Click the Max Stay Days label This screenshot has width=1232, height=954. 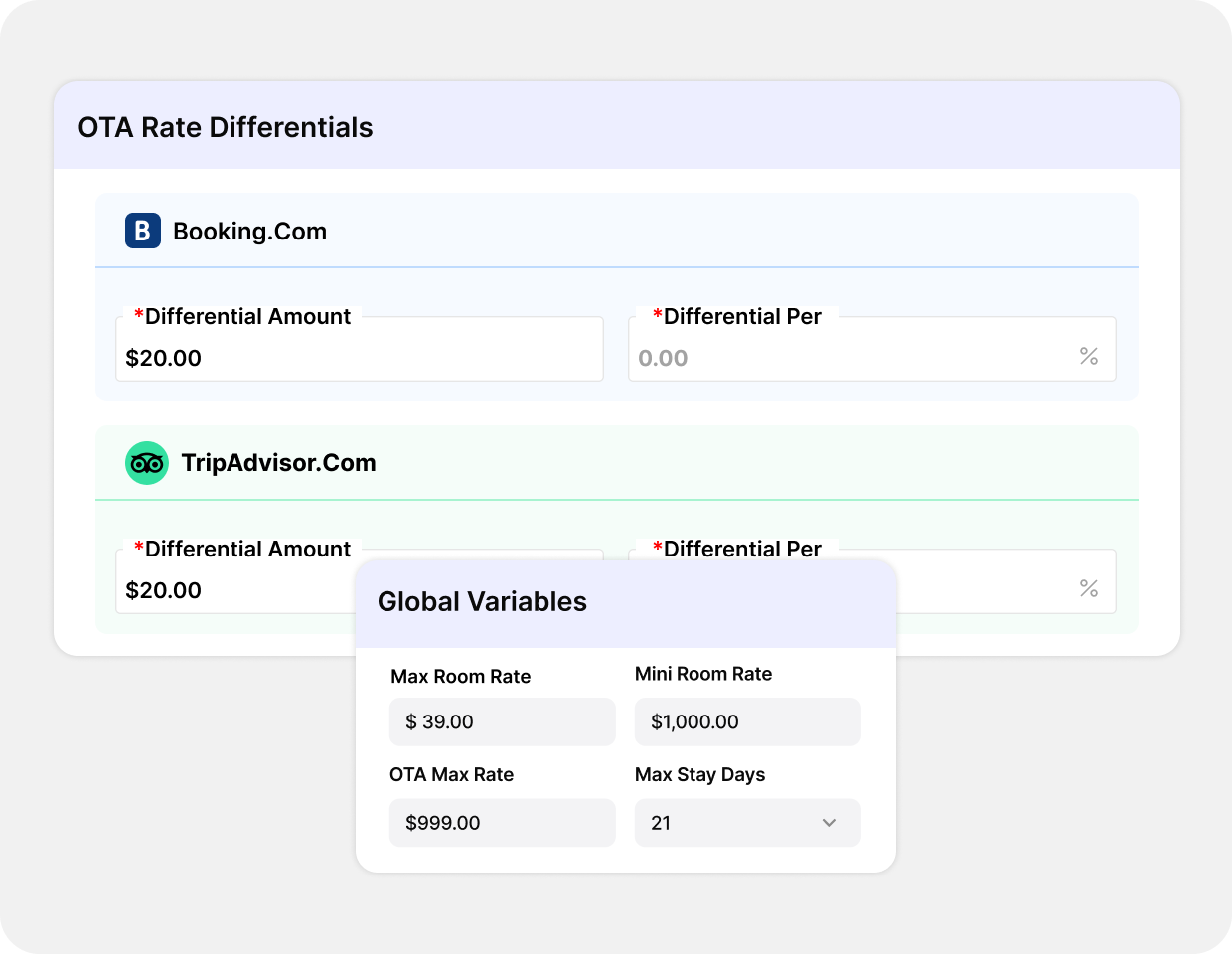700,774
